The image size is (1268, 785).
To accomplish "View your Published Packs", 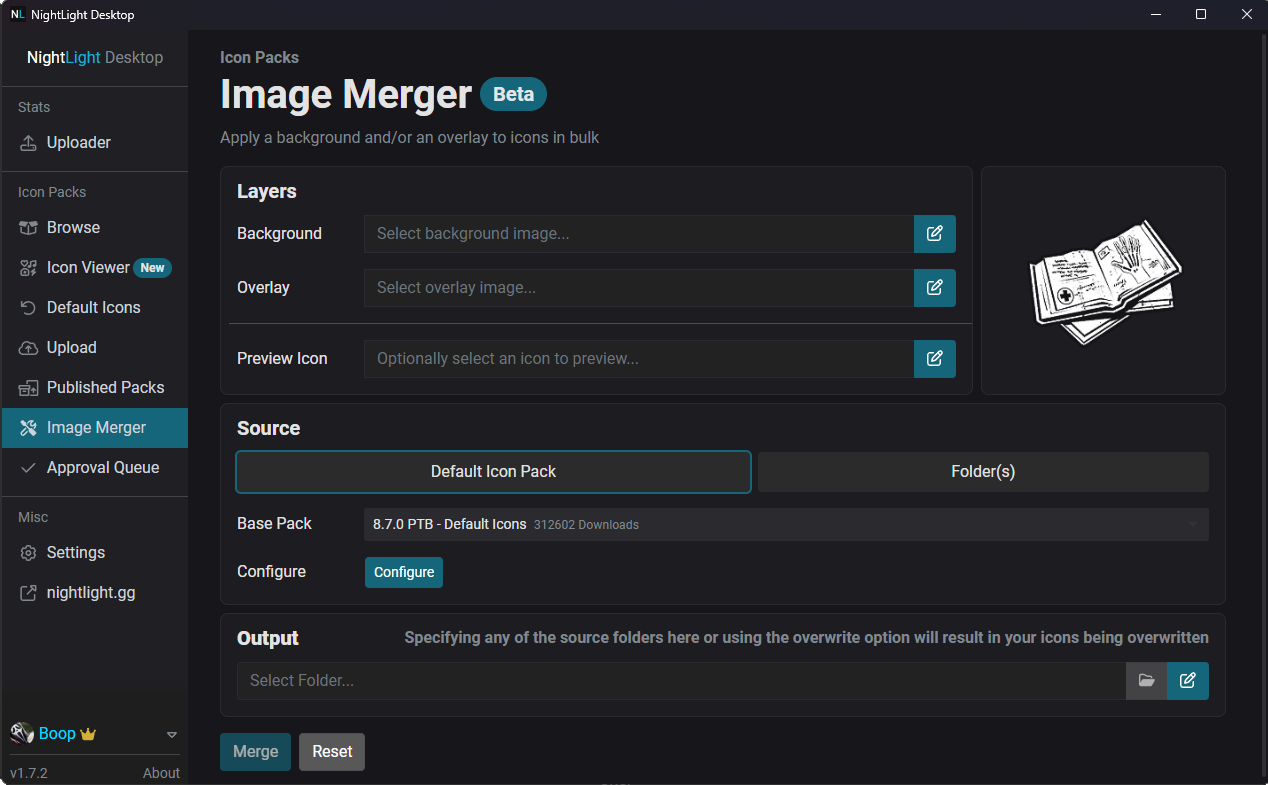I will 102,387.
